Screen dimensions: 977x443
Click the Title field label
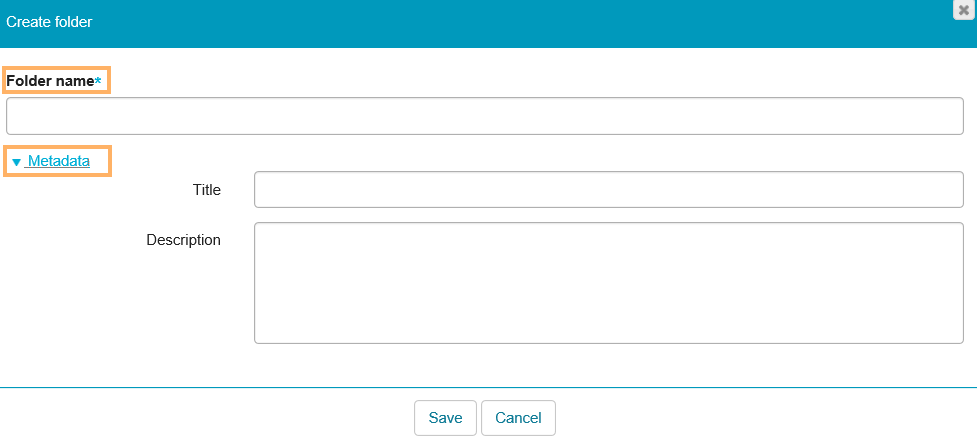pos(206,189)
